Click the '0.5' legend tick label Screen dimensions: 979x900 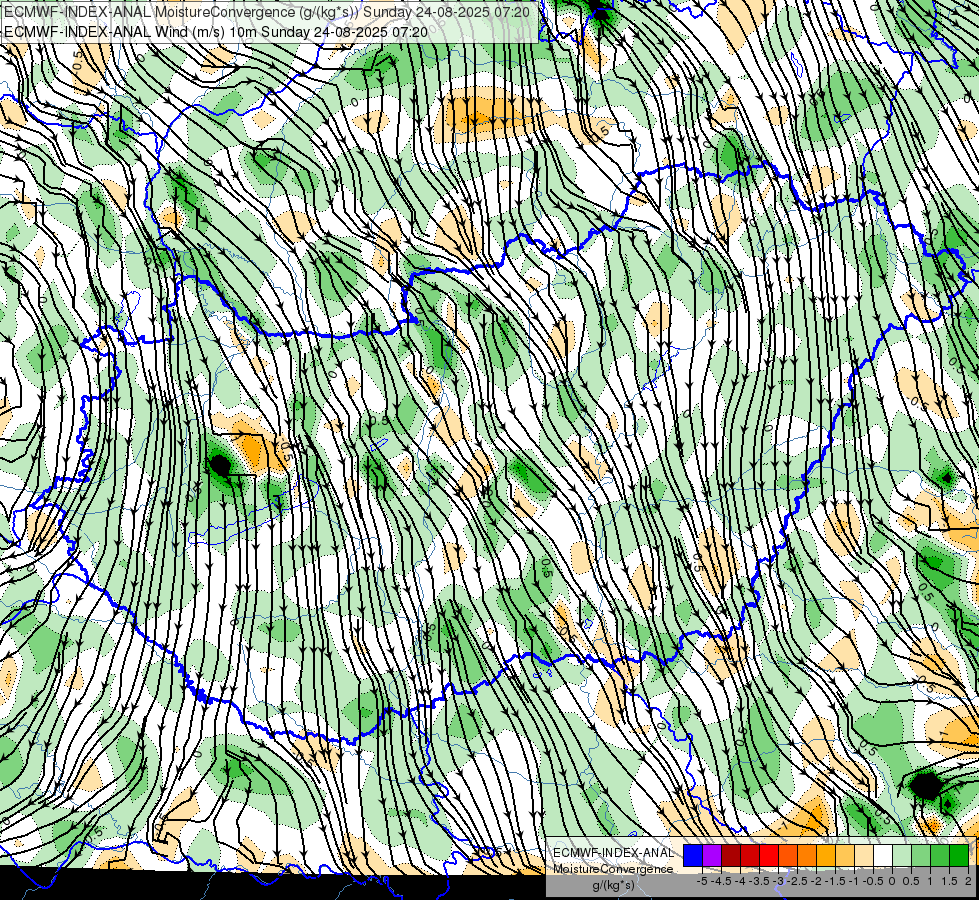[911, 881]
